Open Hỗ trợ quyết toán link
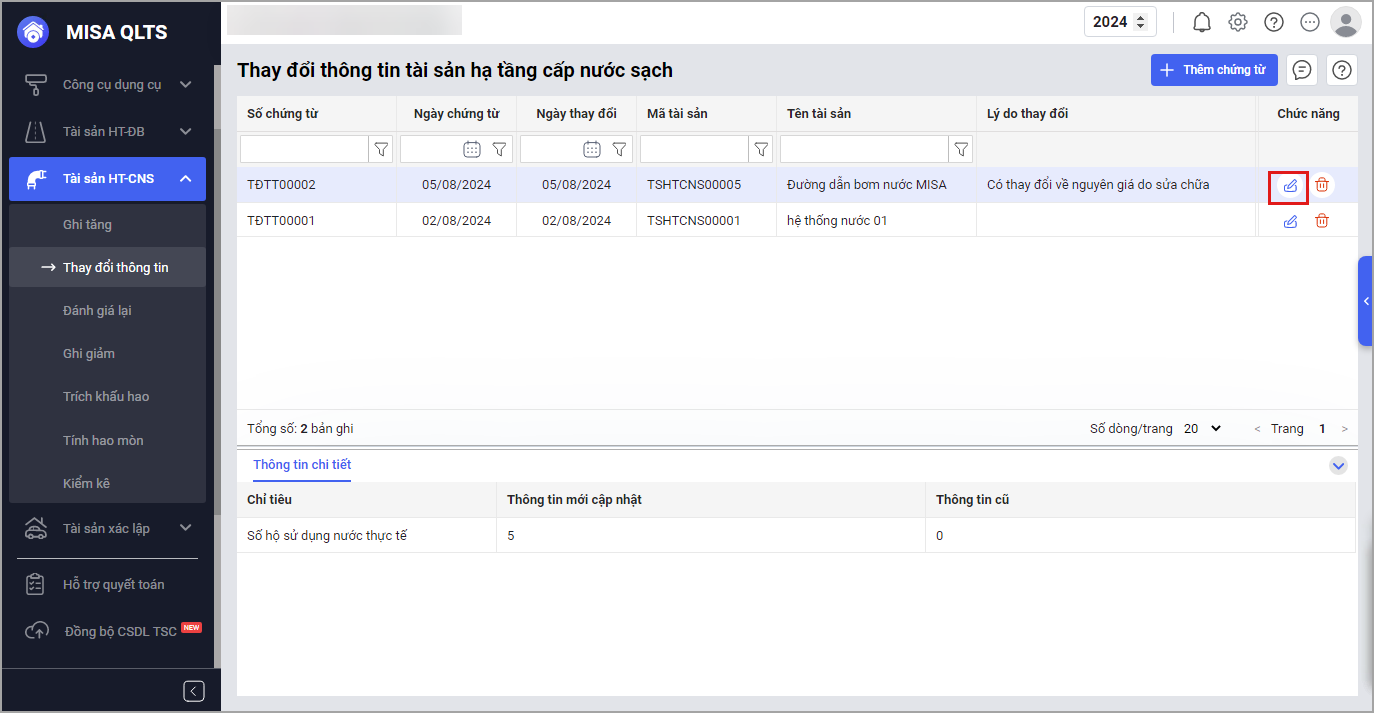 (x=113, y=584)
